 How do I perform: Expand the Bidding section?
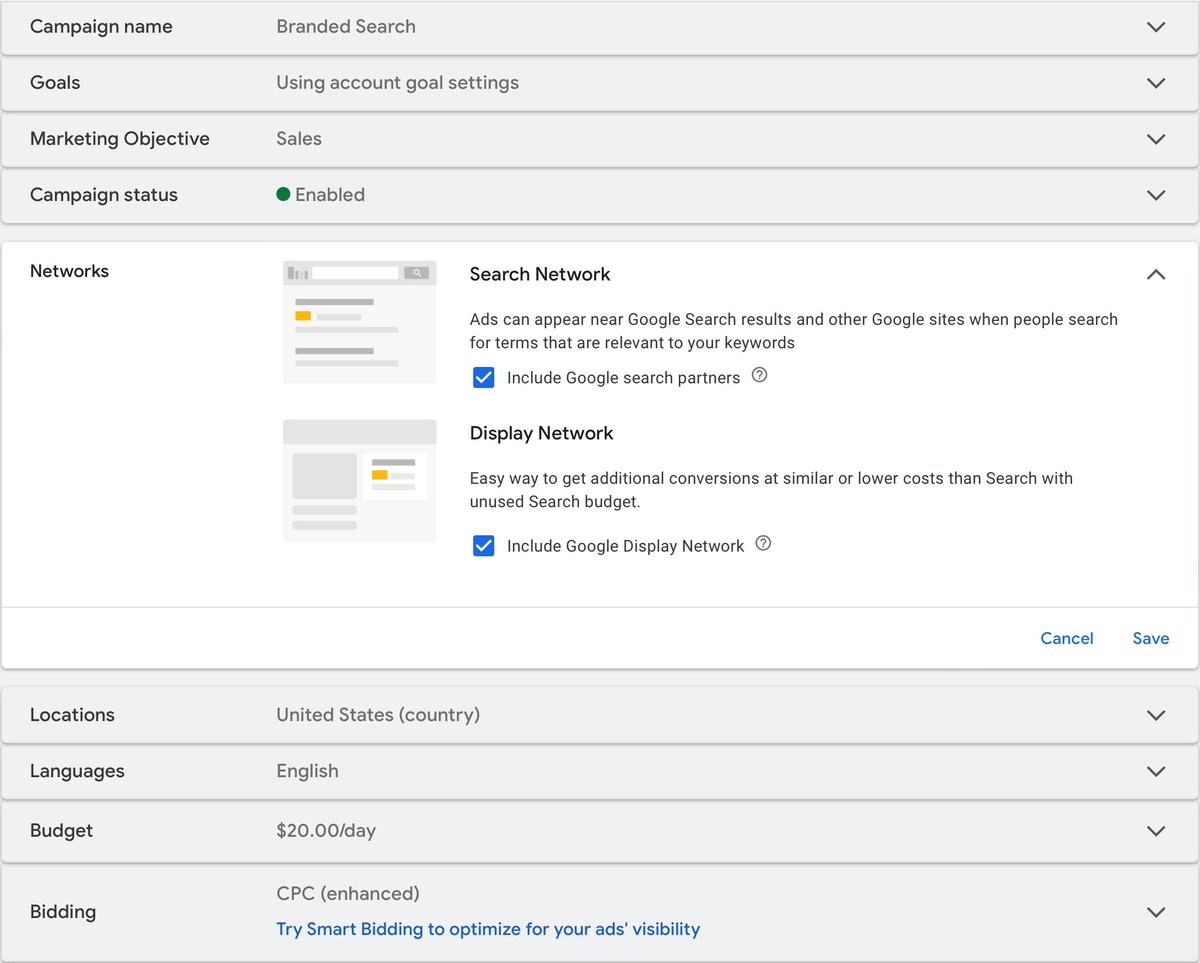tap(1155, 911)
